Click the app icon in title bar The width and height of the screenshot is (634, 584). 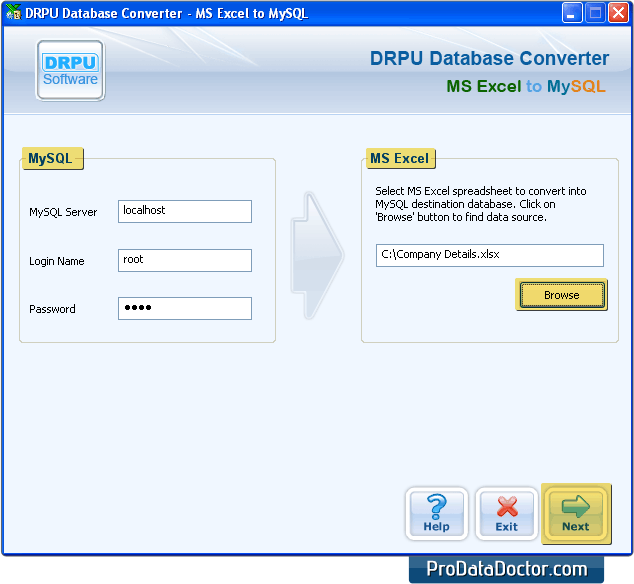[x=13, y=13]
